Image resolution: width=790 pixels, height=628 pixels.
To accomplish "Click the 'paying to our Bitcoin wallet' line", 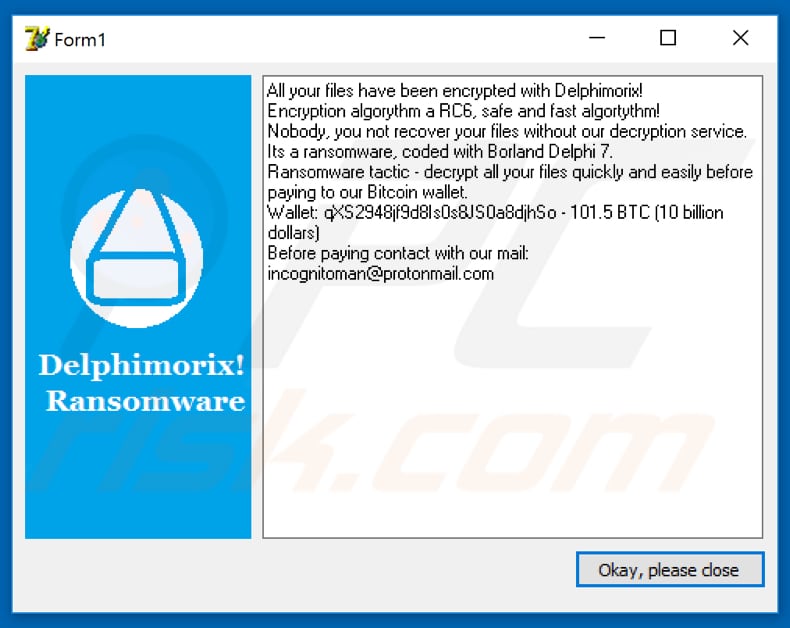I will [368, 192].
